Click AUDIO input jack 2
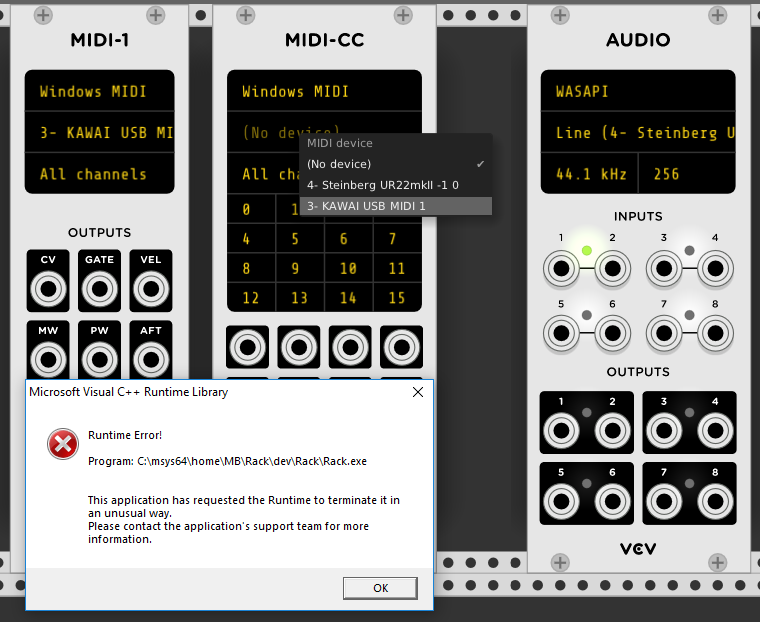The height and width of the screenshot is (622, 760). pos(613,268)
